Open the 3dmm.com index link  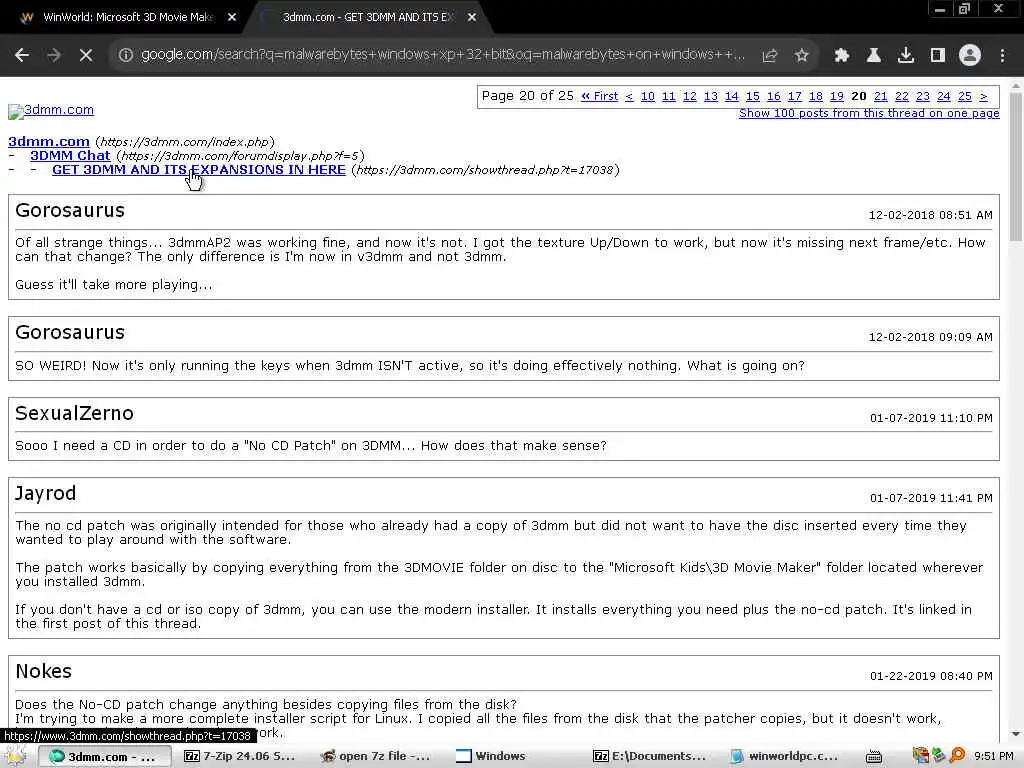click(49, 141)
